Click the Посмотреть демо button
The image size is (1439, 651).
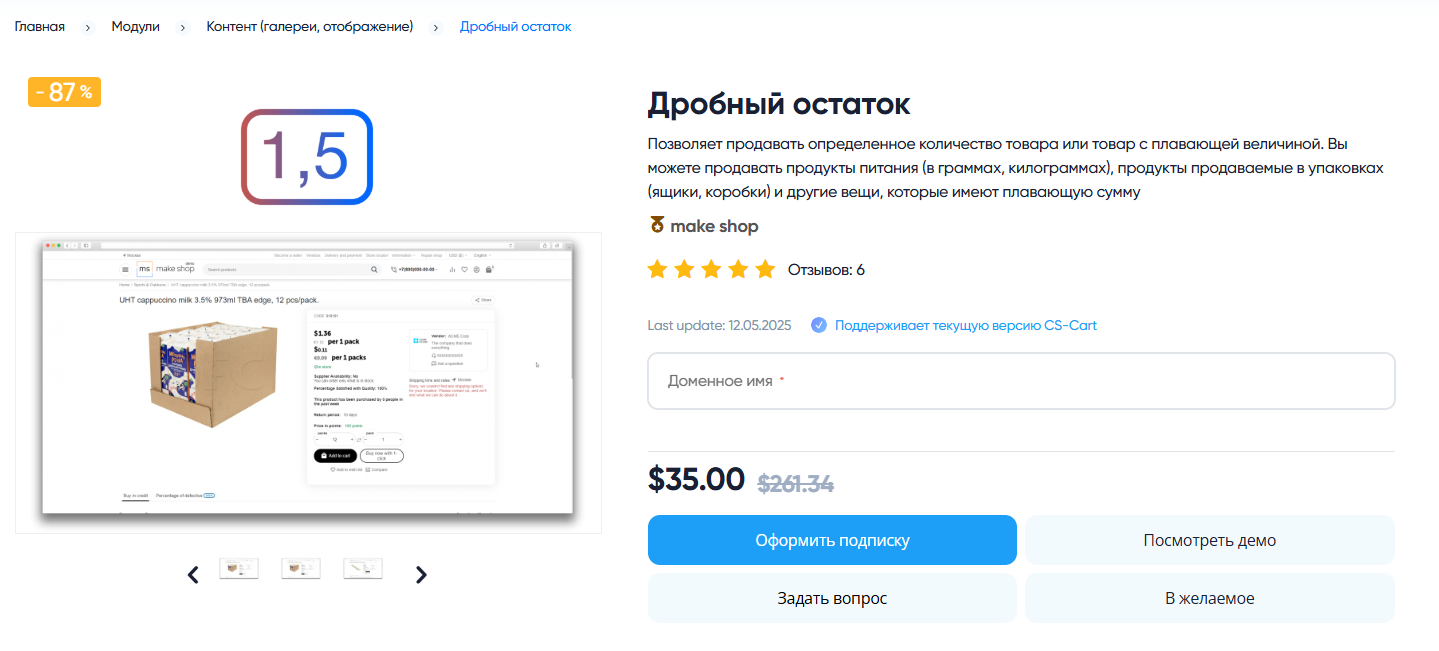1209,540
